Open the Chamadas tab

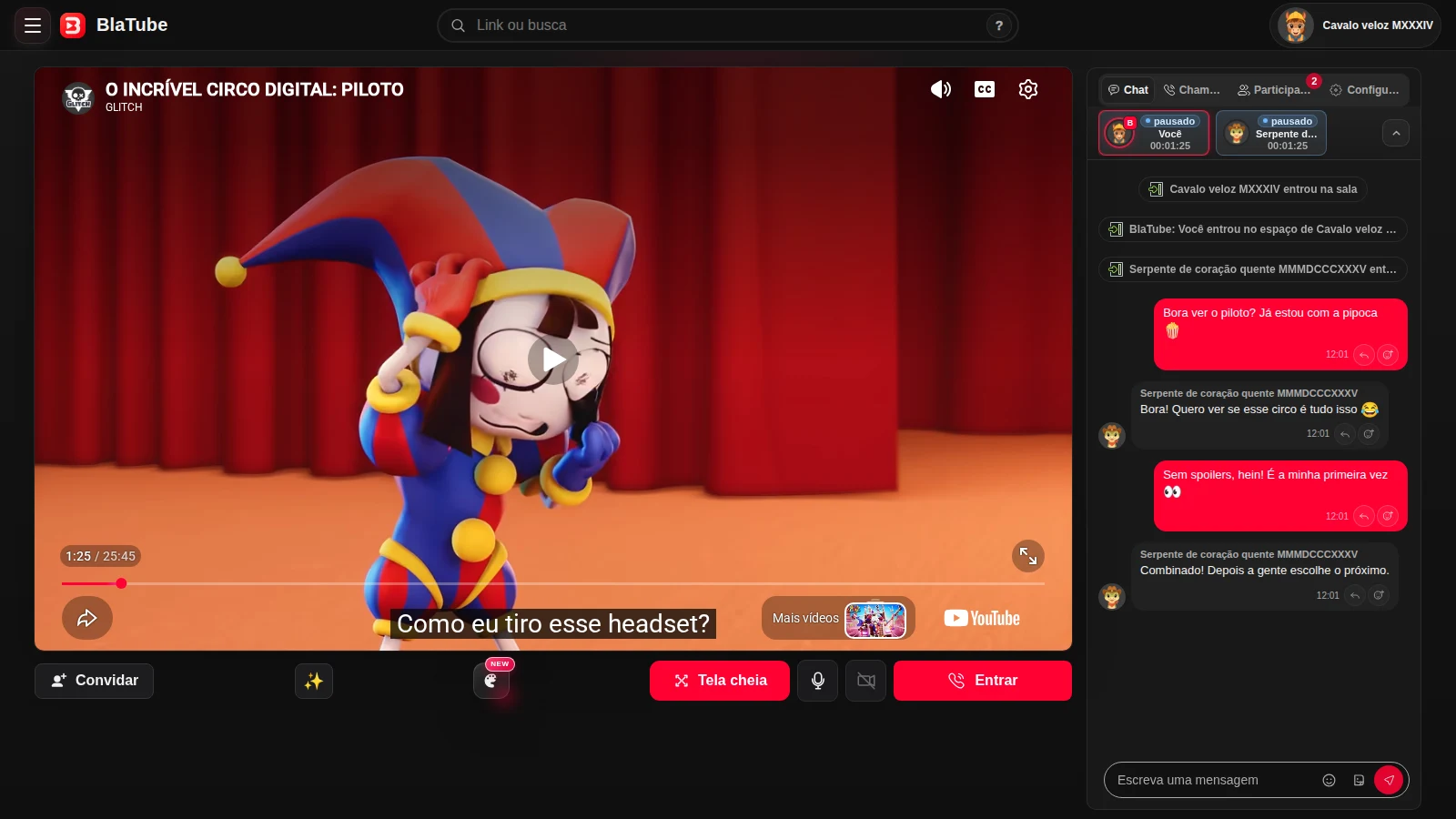1192,90
